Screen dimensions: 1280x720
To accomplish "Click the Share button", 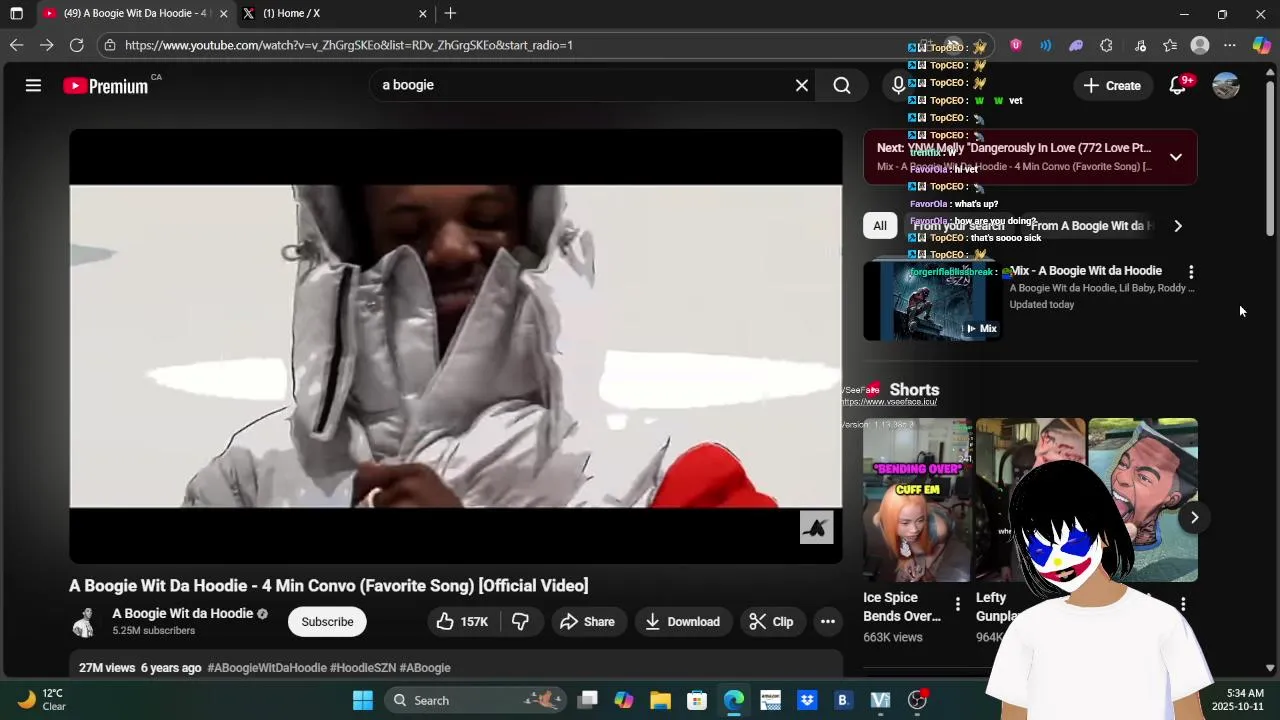I will [x=587, y=622].
